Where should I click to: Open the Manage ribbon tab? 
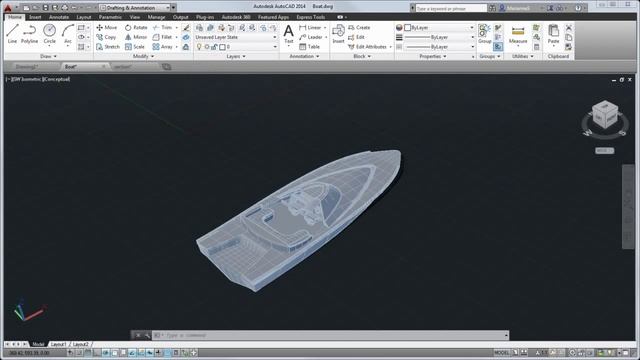pos(156,17)
